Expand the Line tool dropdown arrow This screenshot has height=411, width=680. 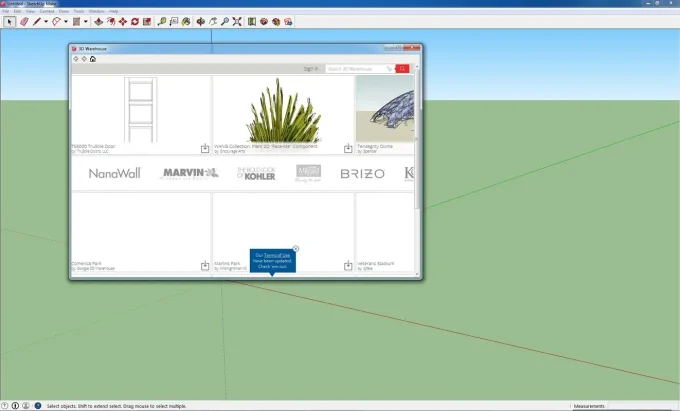coord(46,21)
